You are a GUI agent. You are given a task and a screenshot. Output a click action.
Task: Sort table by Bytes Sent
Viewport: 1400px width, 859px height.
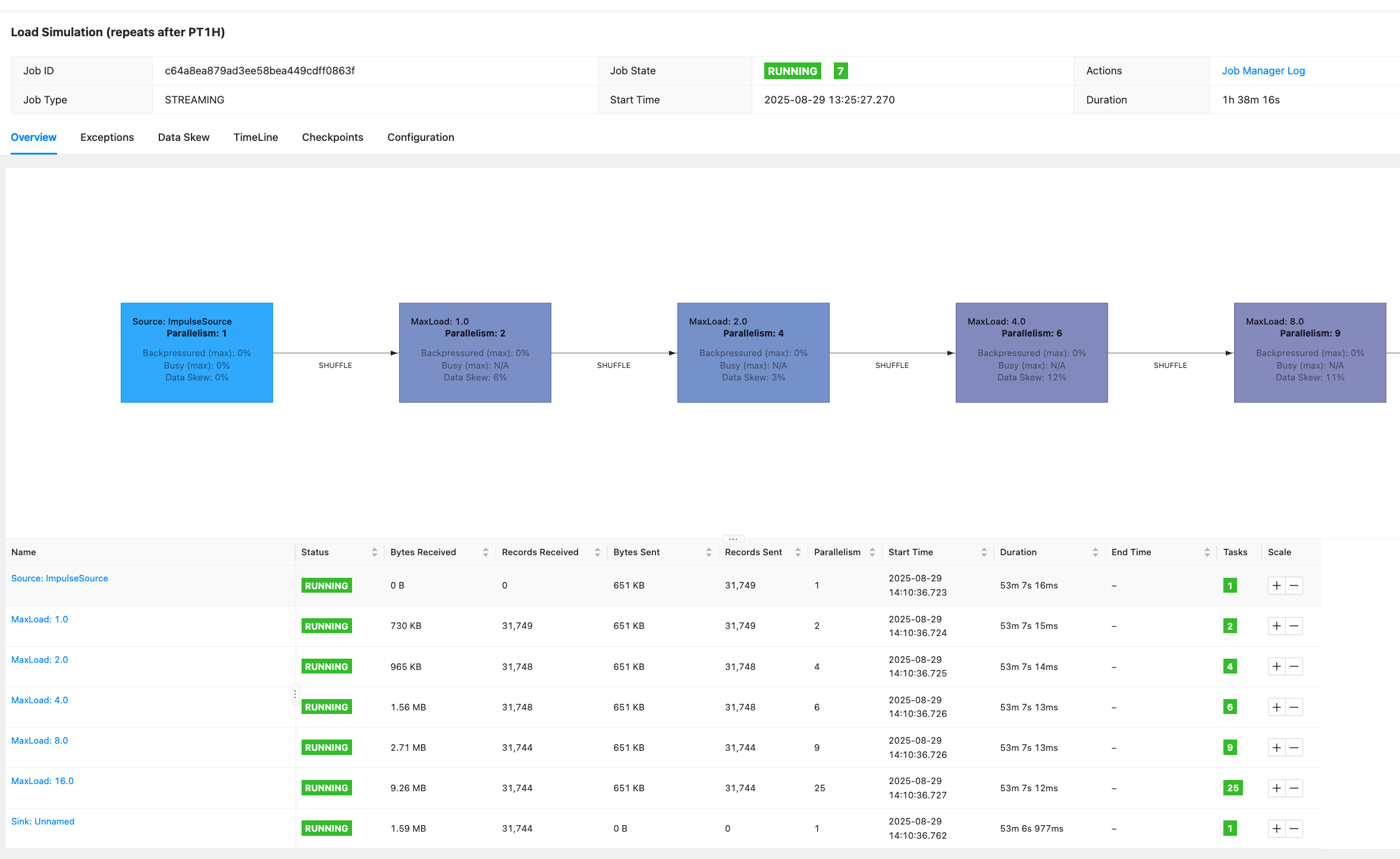click(x=708, y=552)
